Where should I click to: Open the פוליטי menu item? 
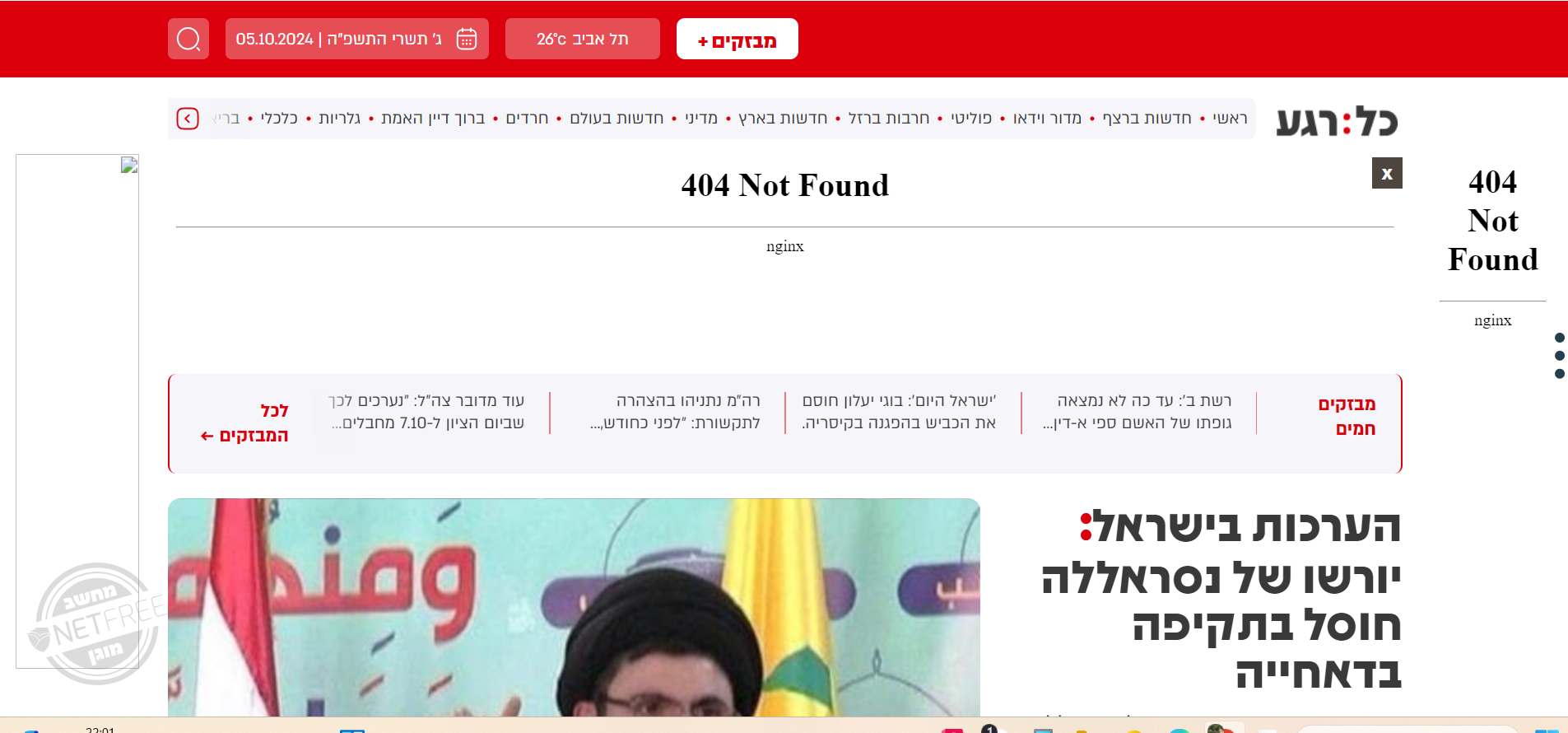point(971,119)
